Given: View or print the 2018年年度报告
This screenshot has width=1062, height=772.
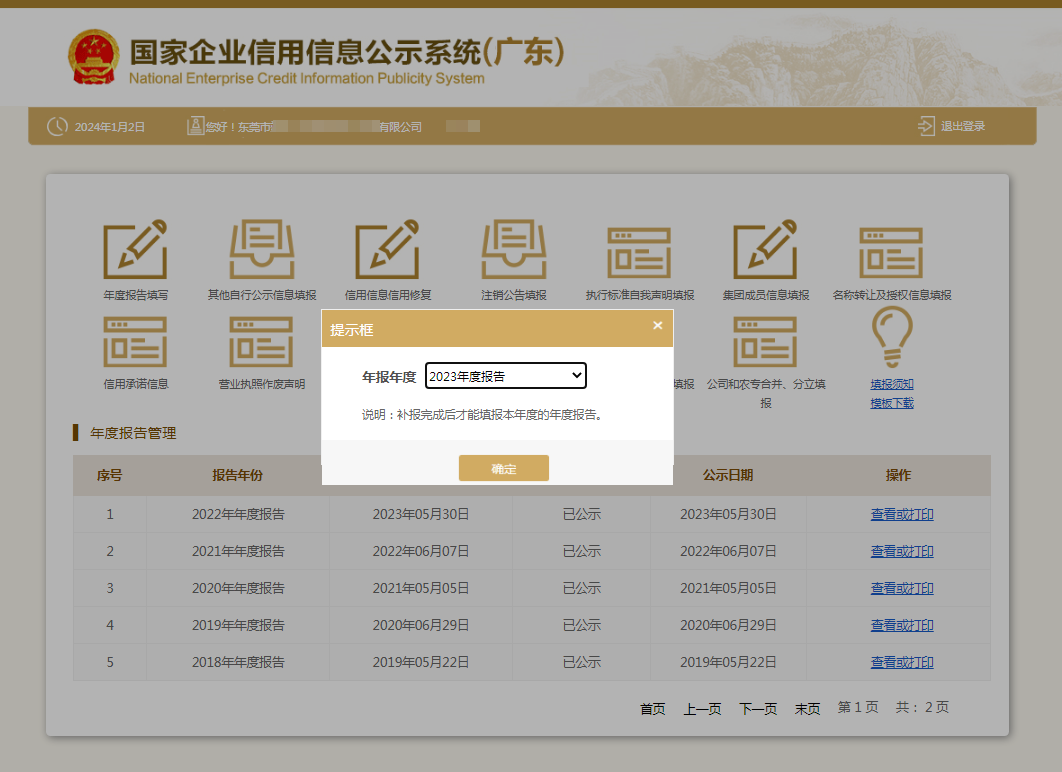Looking at the screenshot, I should pyautogui.click(x=901, y=662).
